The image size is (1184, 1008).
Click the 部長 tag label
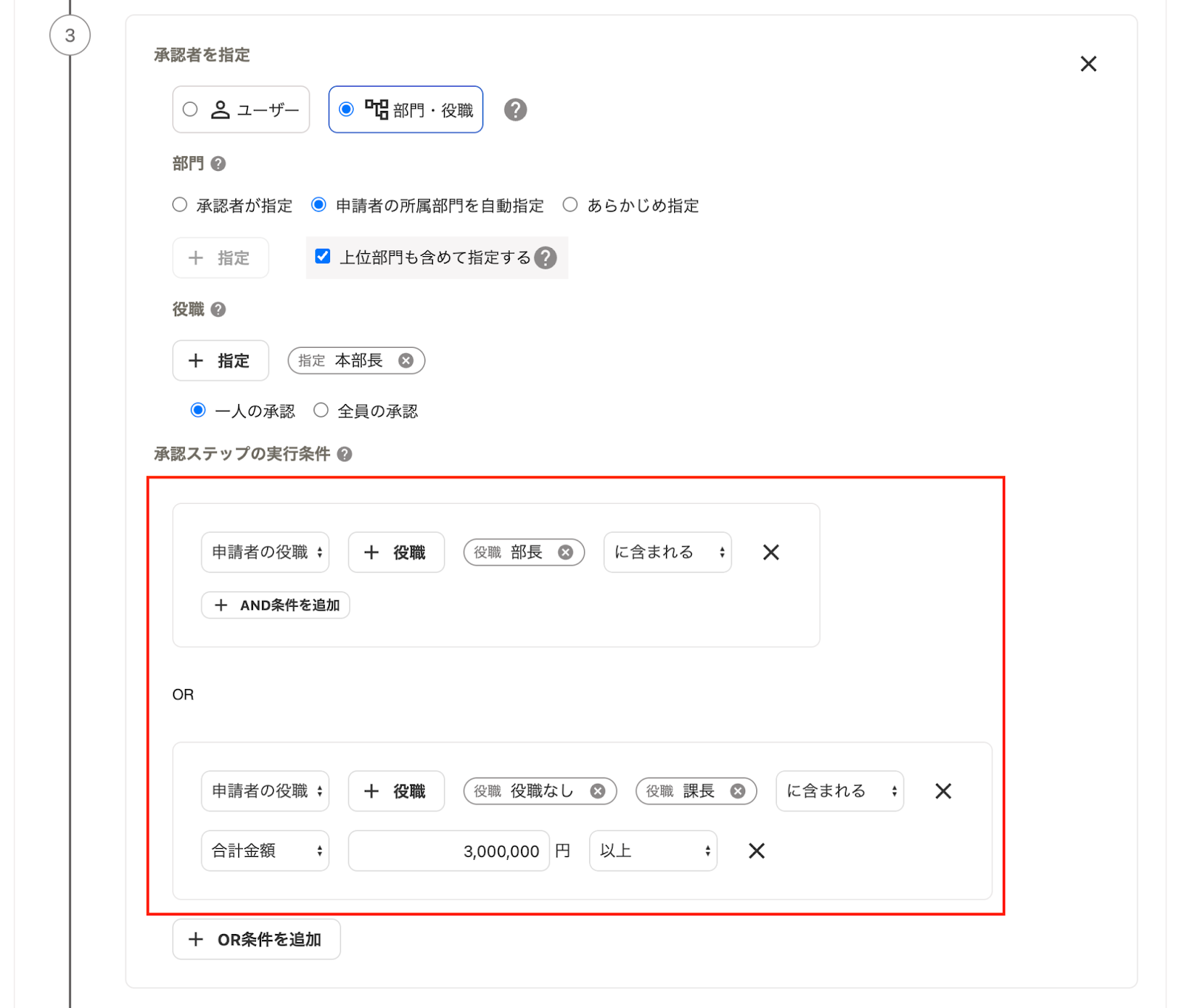tap(526, 552)
